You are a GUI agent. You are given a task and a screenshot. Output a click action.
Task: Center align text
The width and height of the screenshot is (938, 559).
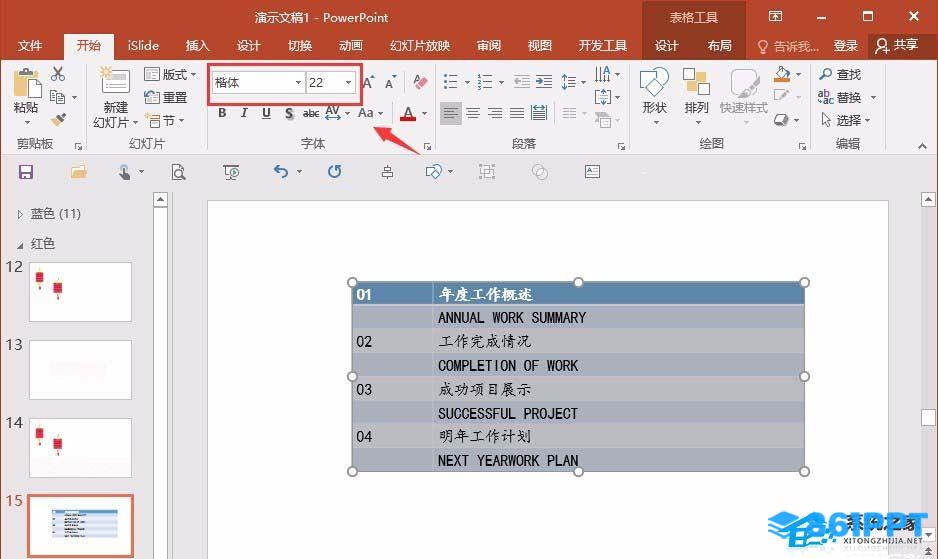coord(473,113)
